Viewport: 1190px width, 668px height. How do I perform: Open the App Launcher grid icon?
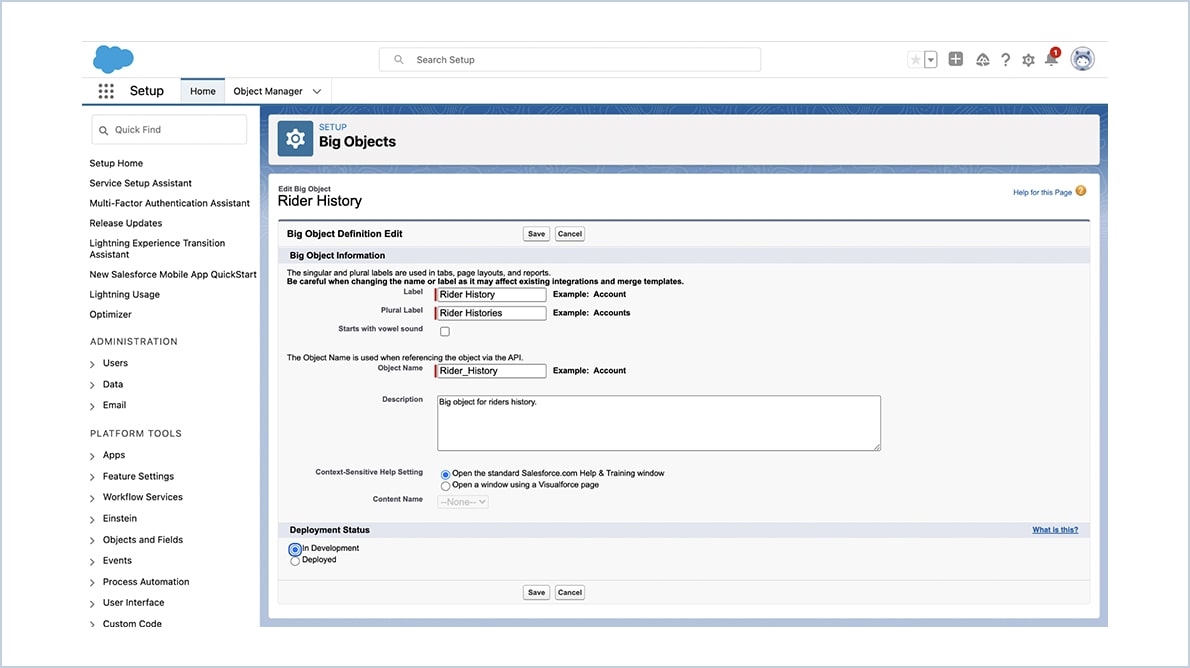coord(106,90)
